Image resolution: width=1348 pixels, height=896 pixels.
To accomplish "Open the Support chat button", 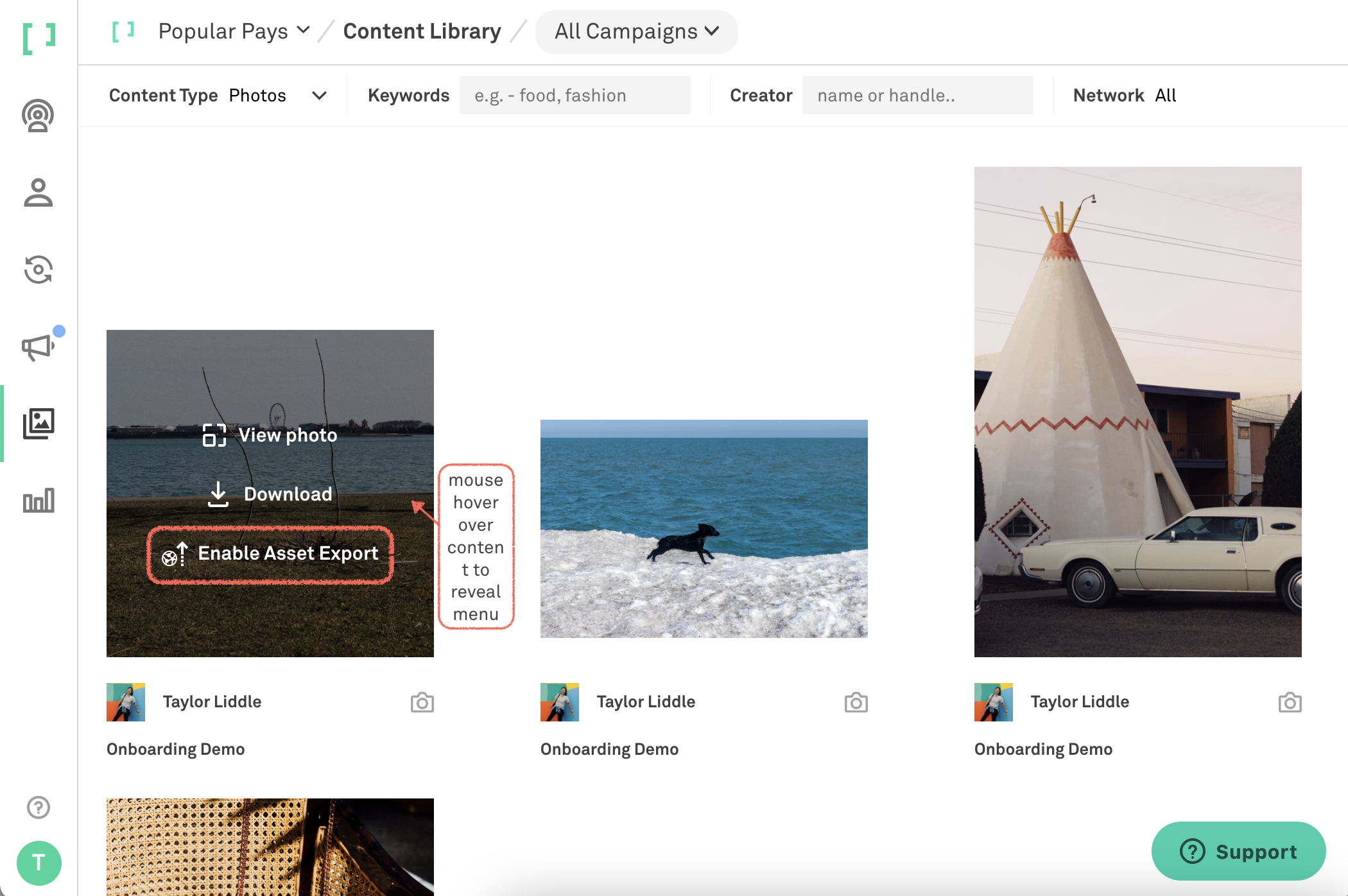I will tap(1238, 851).
